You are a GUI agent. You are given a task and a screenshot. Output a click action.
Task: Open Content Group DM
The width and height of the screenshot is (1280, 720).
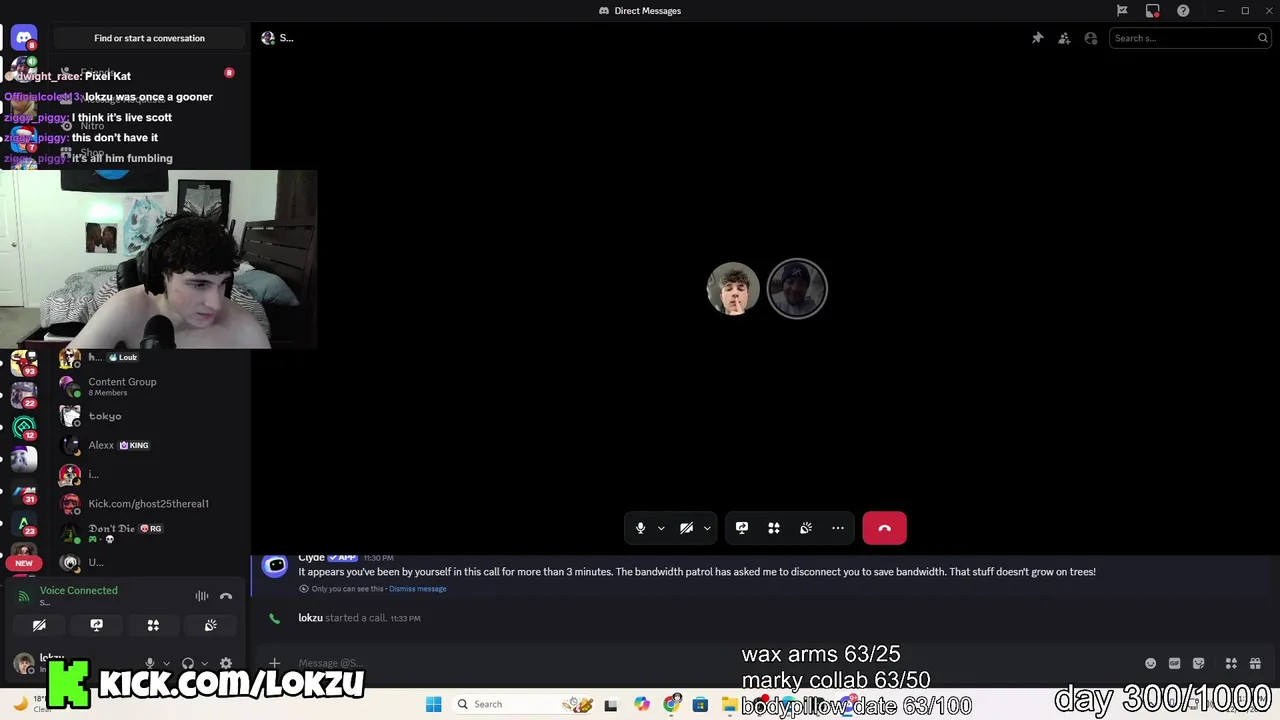(x=150, y=386)
